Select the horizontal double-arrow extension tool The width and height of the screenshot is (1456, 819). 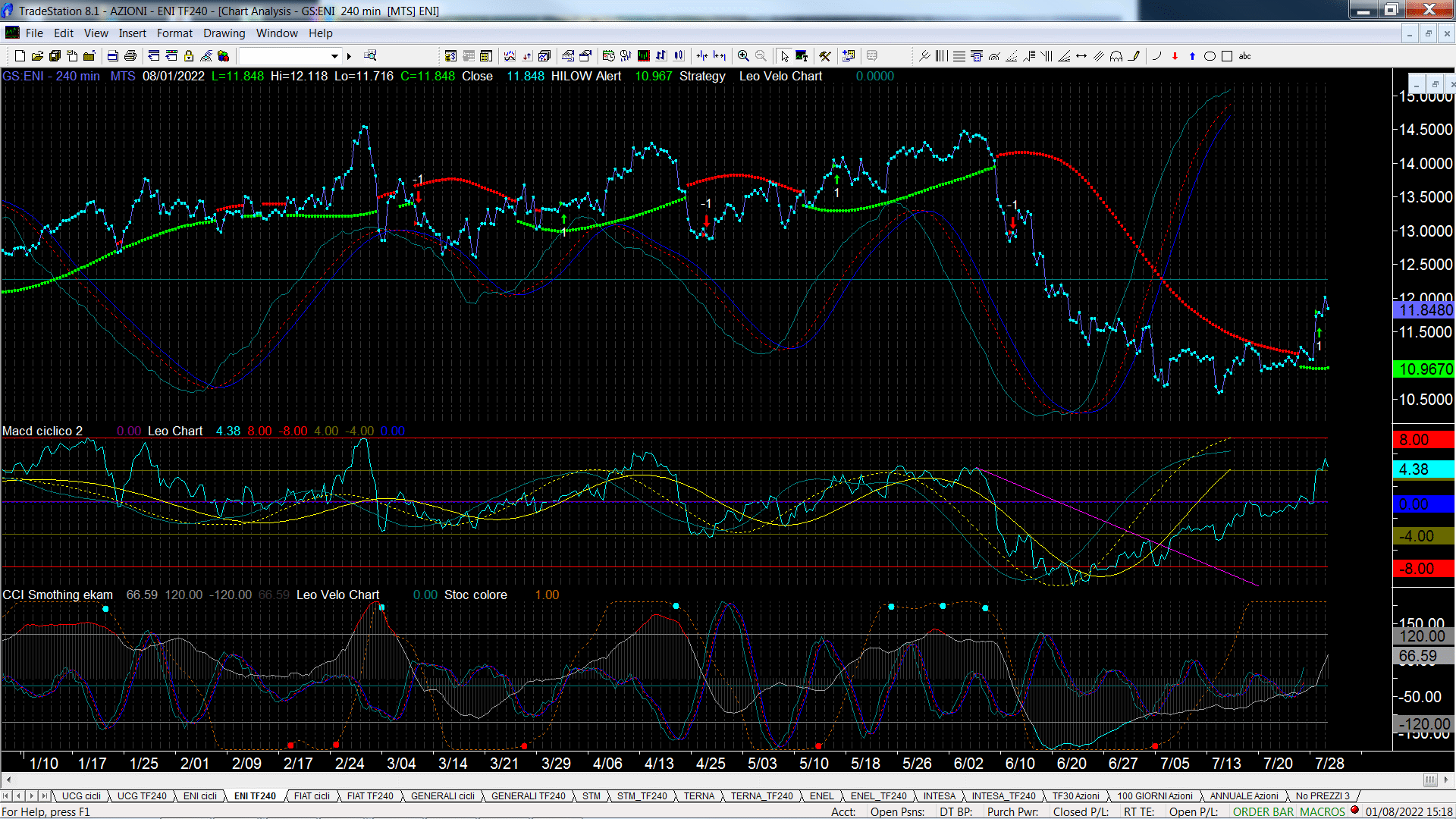tap(1081, 56)
